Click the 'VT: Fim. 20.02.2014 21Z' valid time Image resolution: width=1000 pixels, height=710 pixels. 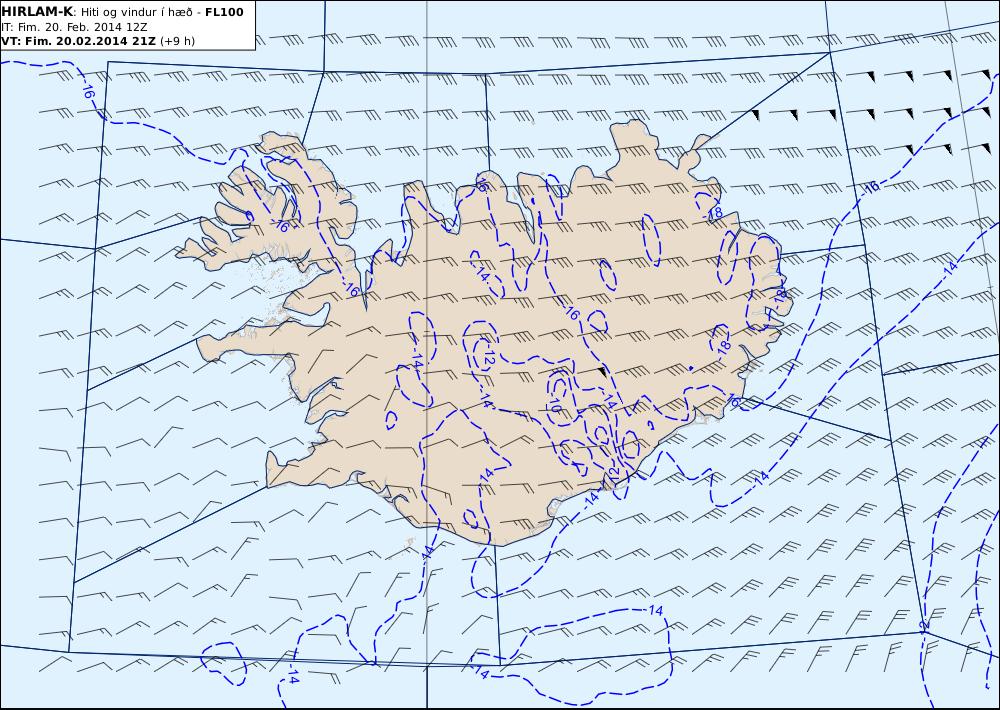78,41
